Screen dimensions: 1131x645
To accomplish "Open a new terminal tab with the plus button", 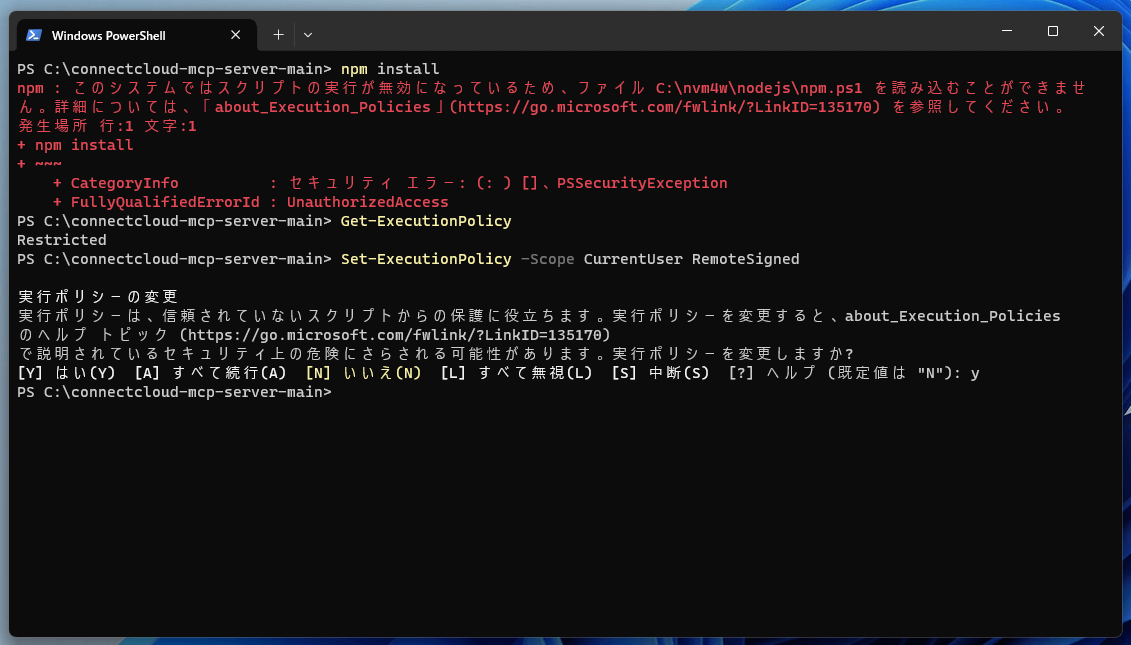I will (x=278, y=34).
